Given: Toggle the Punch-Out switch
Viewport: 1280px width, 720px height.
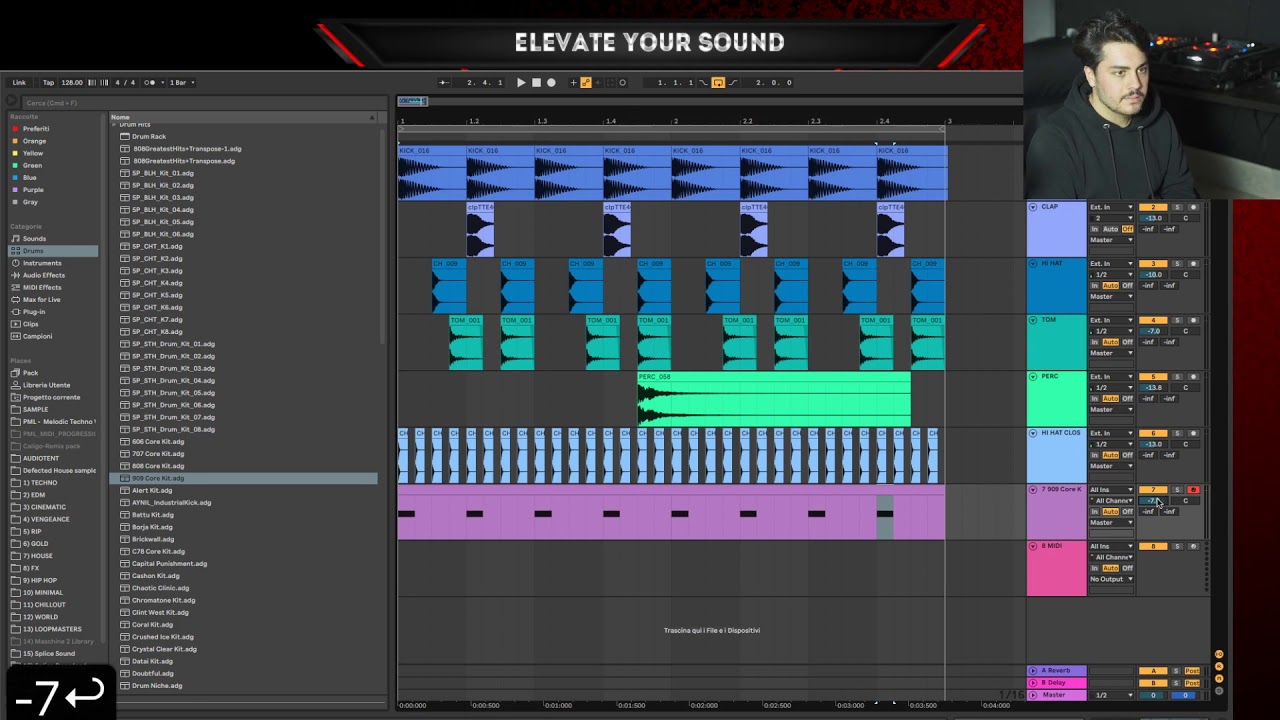Looking at the screenshot, I should [732, 82].
